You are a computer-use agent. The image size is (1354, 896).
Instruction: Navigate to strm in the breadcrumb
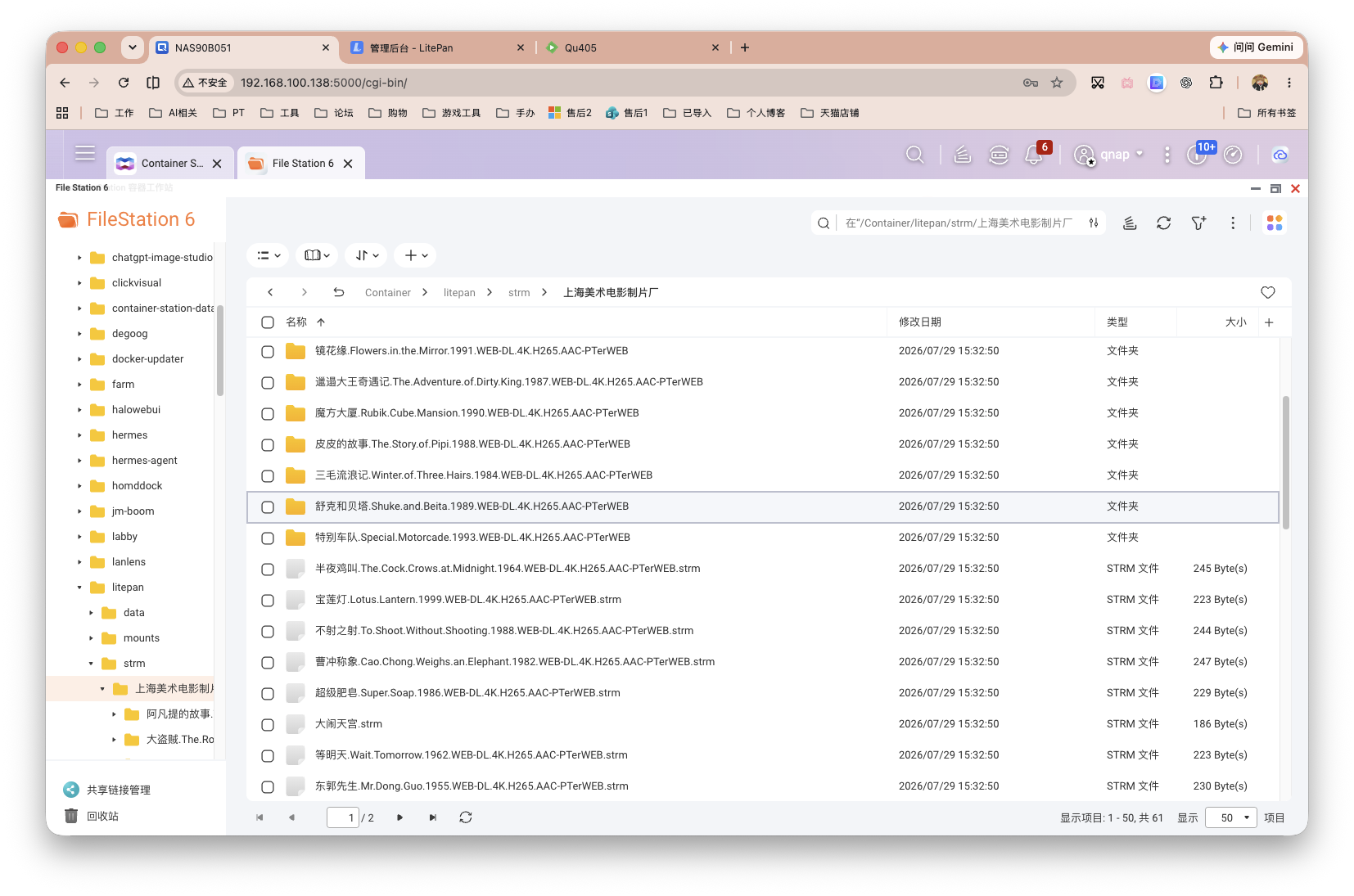[x=519, y=292]
